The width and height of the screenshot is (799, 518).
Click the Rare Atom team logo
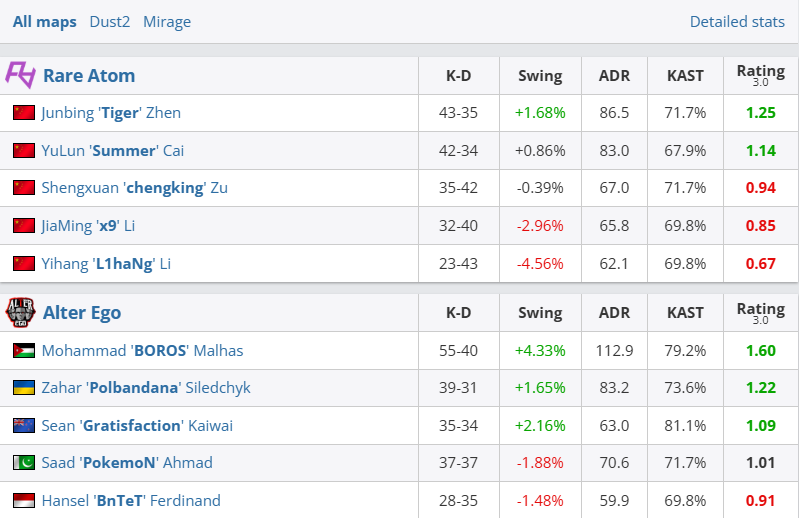coord(20,75)
